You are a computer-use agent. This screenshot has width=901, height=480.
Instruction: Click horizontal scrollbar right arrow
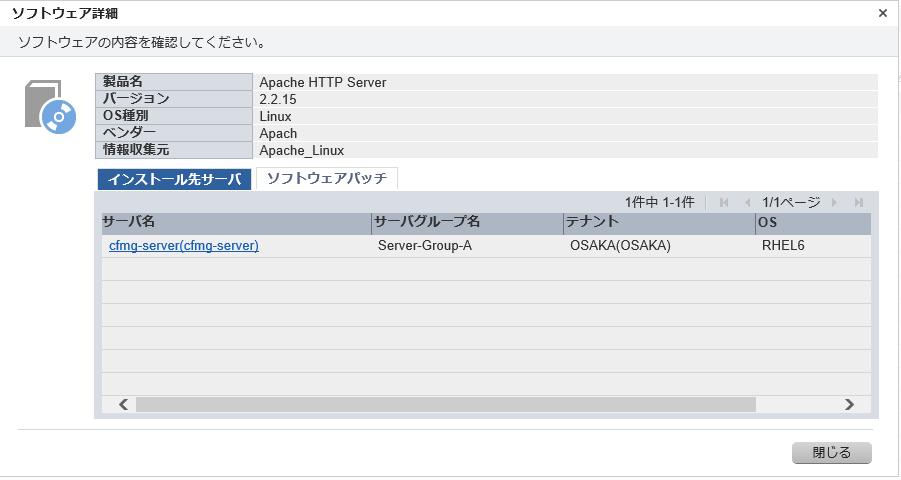pos(849,404)
